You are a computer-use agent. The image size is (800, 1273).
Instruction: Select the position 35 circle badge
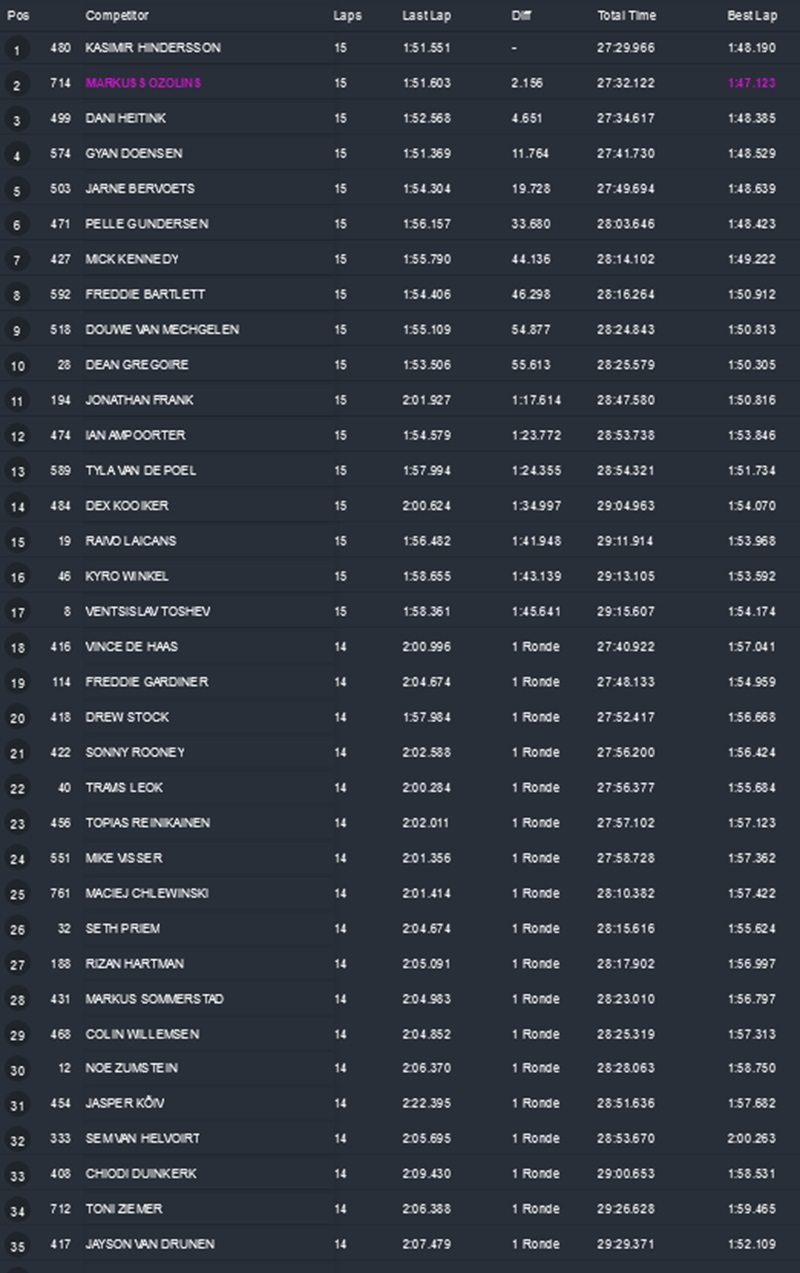17,1246
